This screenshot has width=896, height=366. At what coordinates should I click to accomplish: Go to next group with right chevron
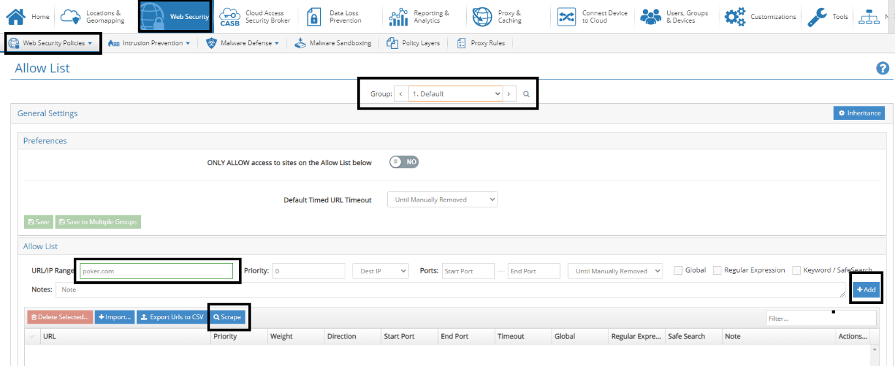point(509,94)
